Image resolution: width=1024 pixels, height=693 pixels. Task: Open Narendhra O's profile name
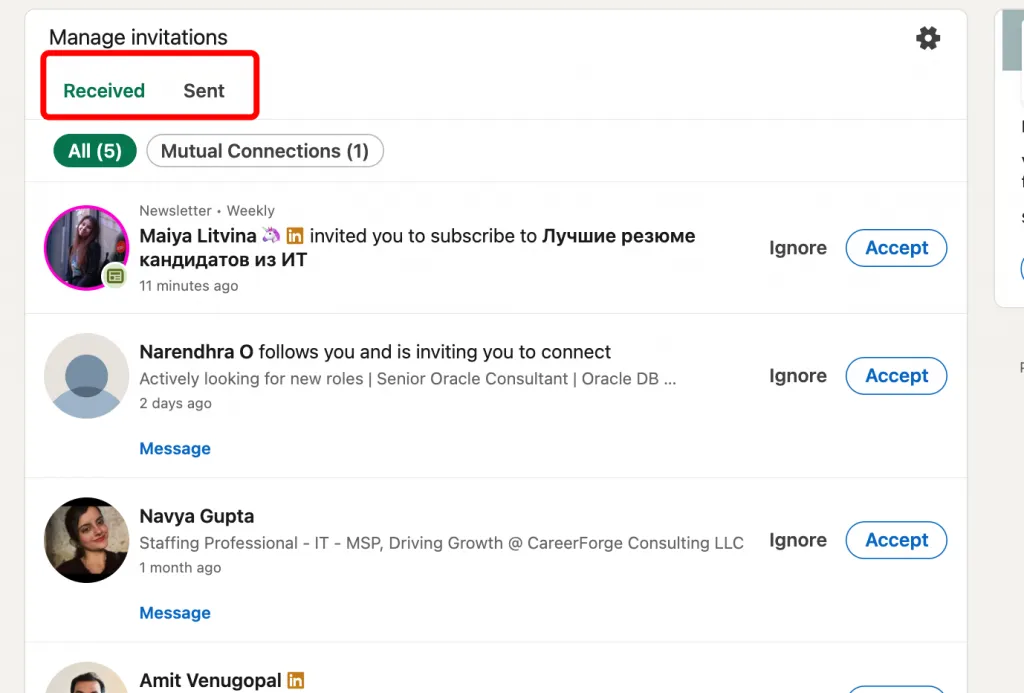196,352
